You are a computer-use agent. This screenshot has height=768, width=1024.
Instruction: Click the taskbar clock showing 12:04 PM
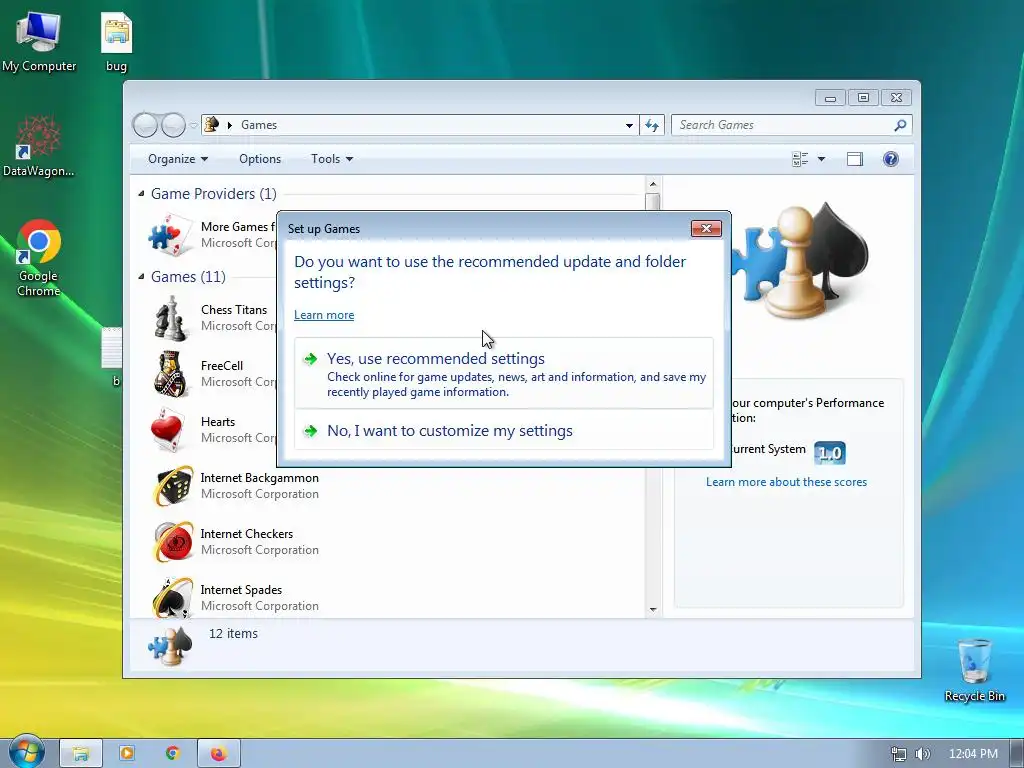tap(973, 754)
